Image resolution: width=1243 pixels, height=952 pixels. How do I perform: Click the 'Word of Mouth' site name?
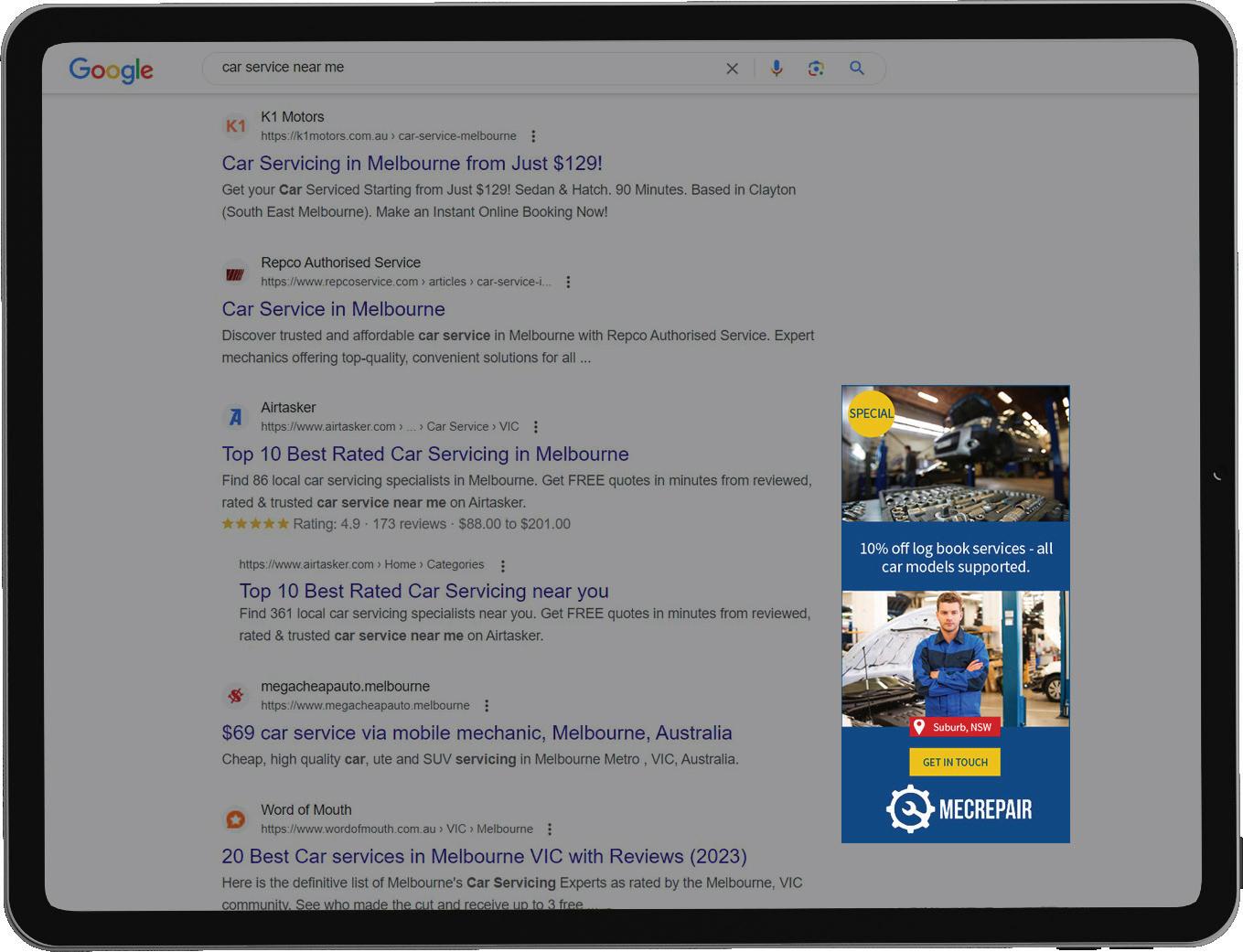pyautogui.click(x=306, y=810)
